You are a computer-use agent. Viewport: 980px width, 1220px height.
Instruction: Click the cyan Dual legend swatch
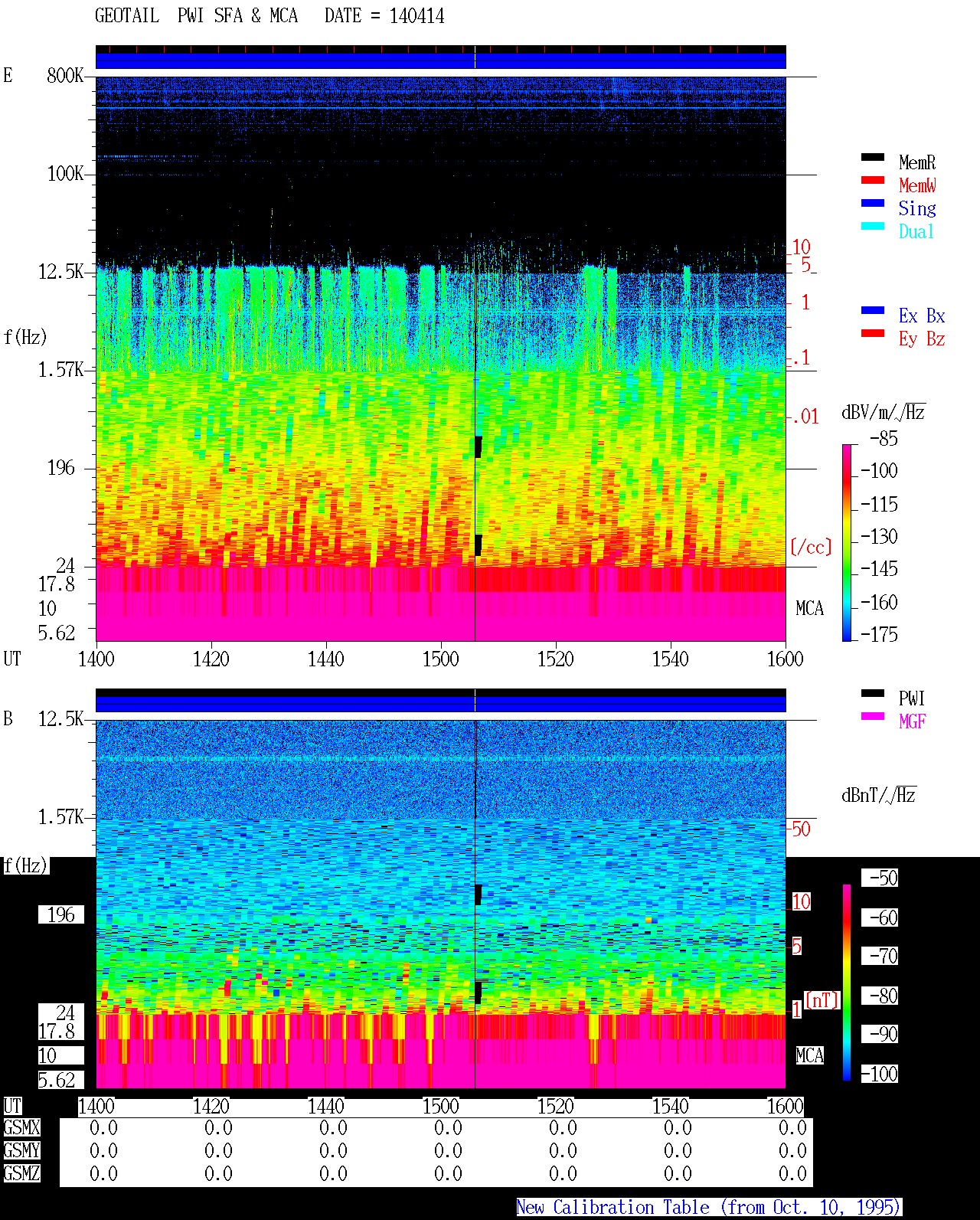point(872,226)
